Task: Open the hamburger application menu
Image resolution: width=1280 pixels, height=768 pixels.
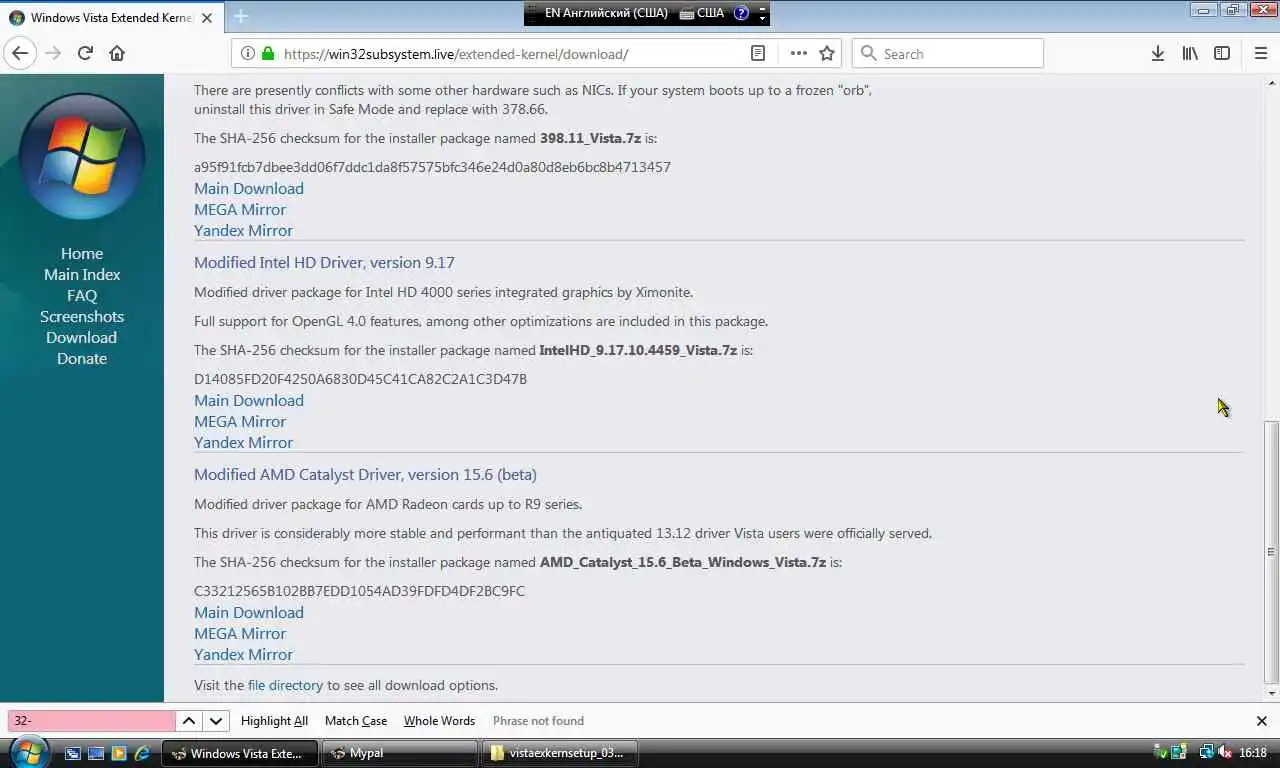Action: (x=1260, y=54)
